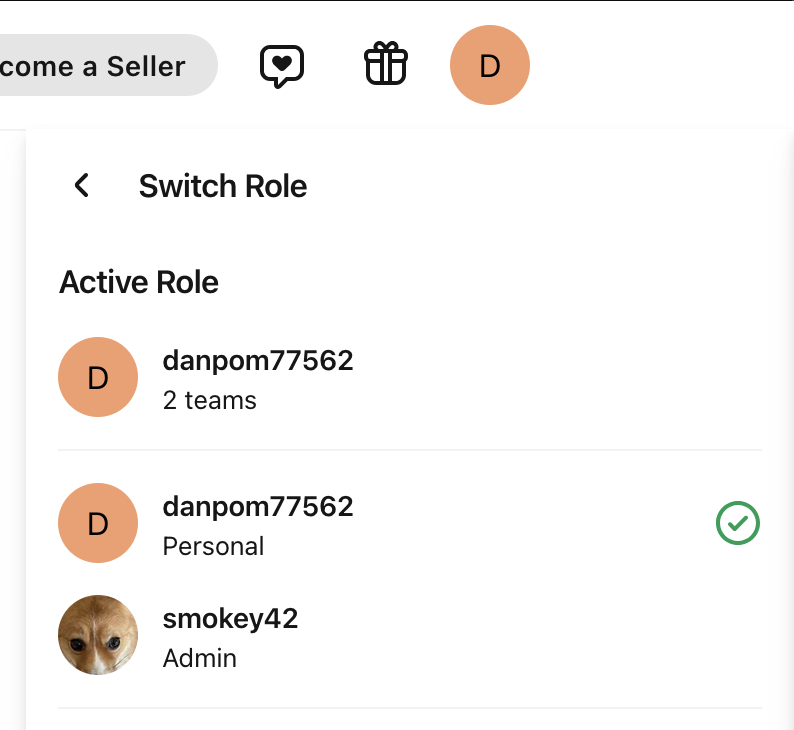Click the Personal label under danpom77562
Viewport: 794px width, 730px height.
(x=213, y=546)
